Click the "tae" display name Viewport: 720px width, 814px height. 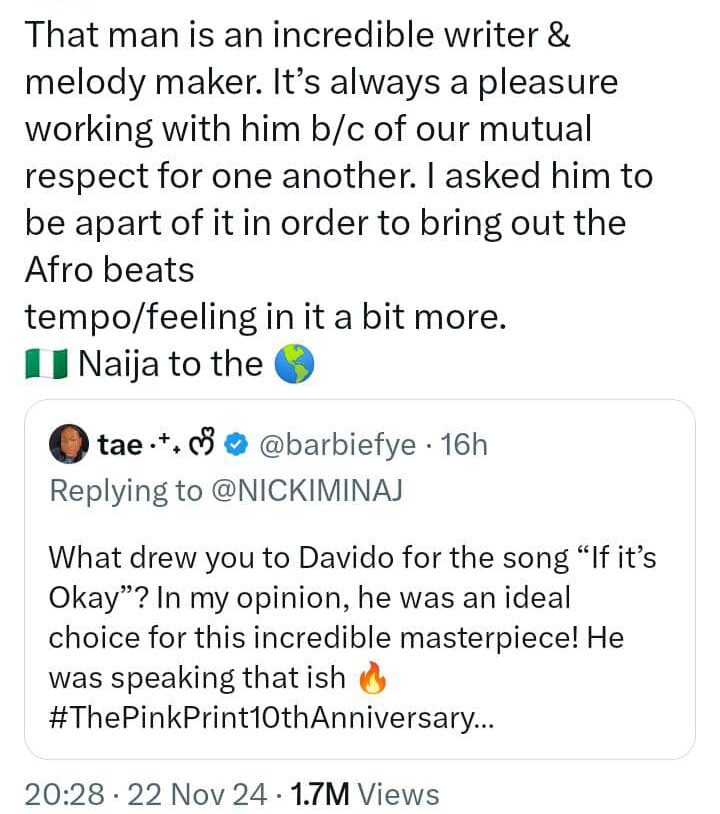120,444
